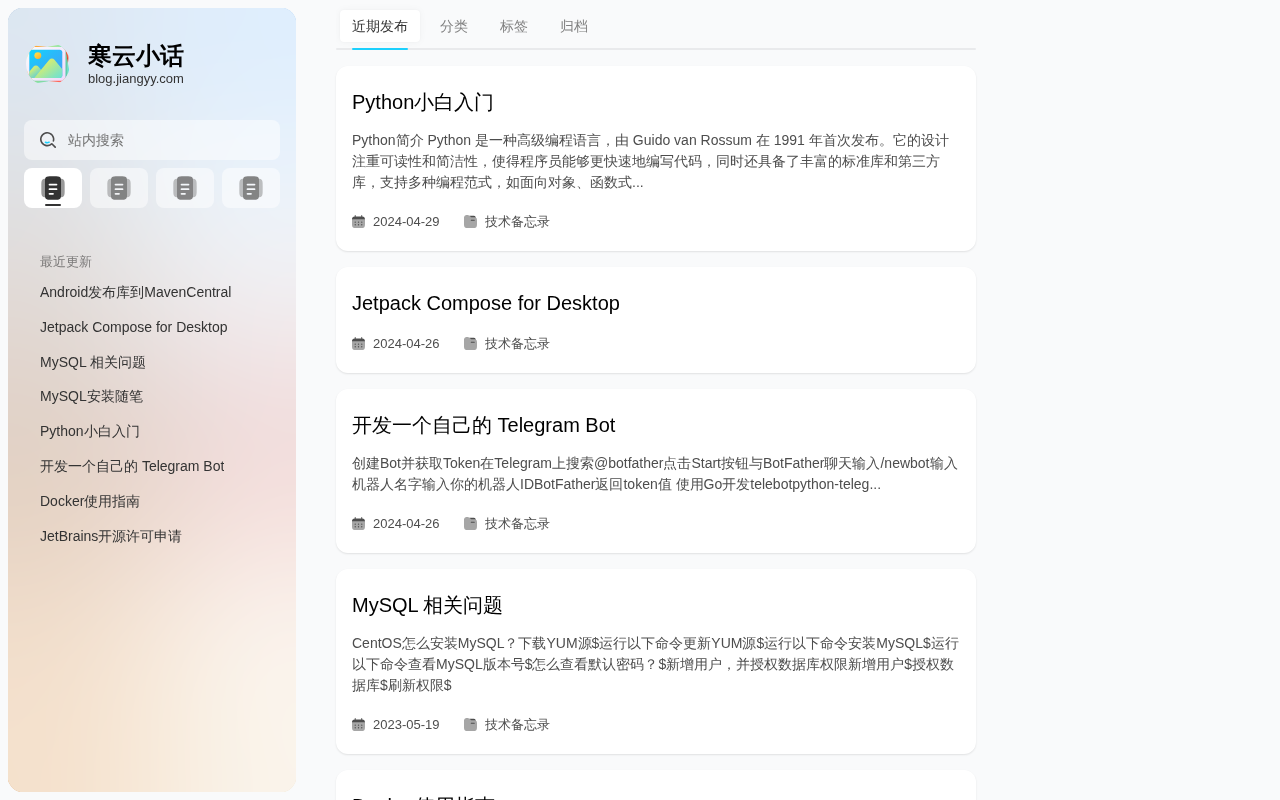The height and width of the screenshot is (800, 1280).
Task: Click the blog logo image
Action: click(47, 64)
